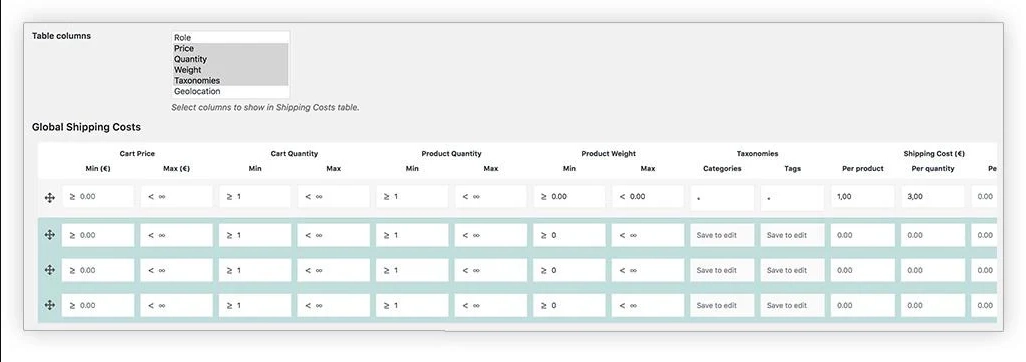Image resolution: width=1026 pixels, height=362 pixels.
Task: Click the third row Cart Quantity Min field
Action: click(255, 270)
